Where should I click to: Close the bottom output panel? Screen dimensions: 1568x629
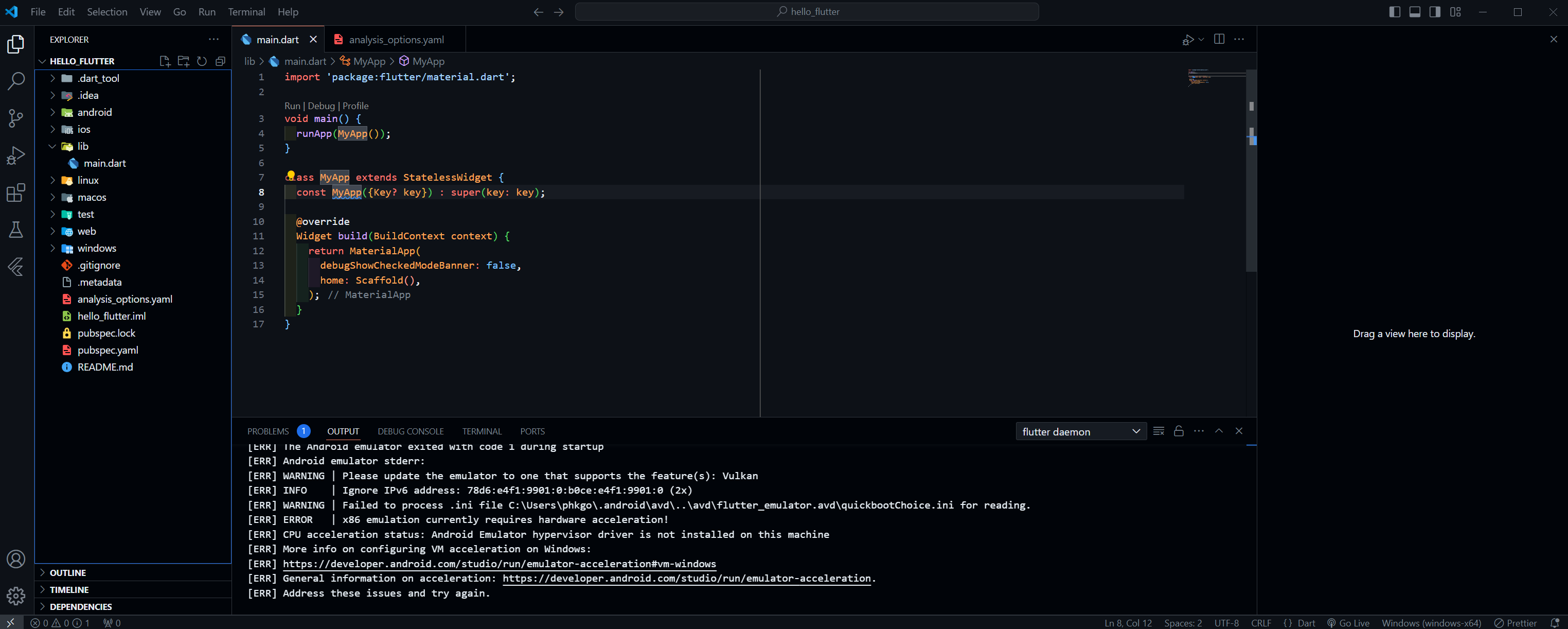[x=1239, y=431]
